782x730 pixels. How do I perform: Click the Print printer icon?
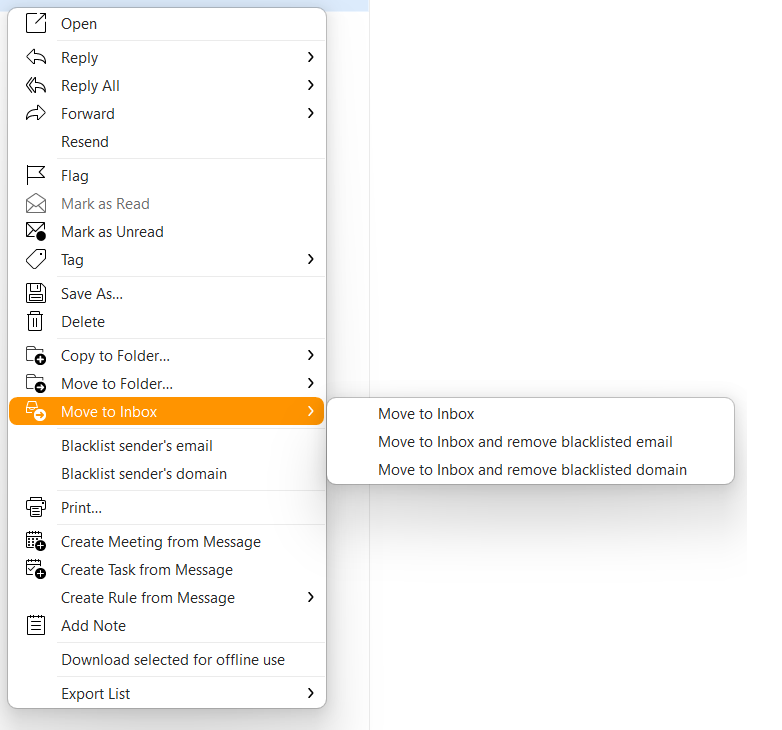[36, 507]
